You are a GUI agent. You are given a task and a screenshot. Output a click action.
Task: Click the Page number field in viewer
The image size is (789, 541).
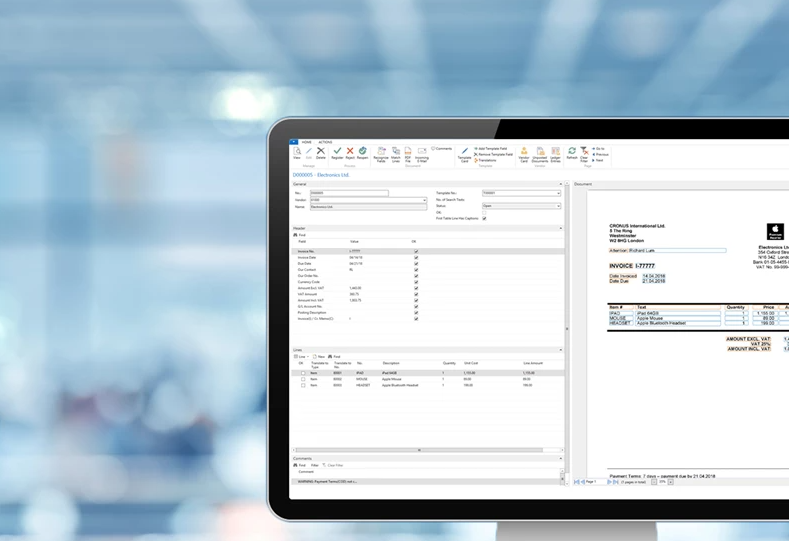[x=596, y=482]
